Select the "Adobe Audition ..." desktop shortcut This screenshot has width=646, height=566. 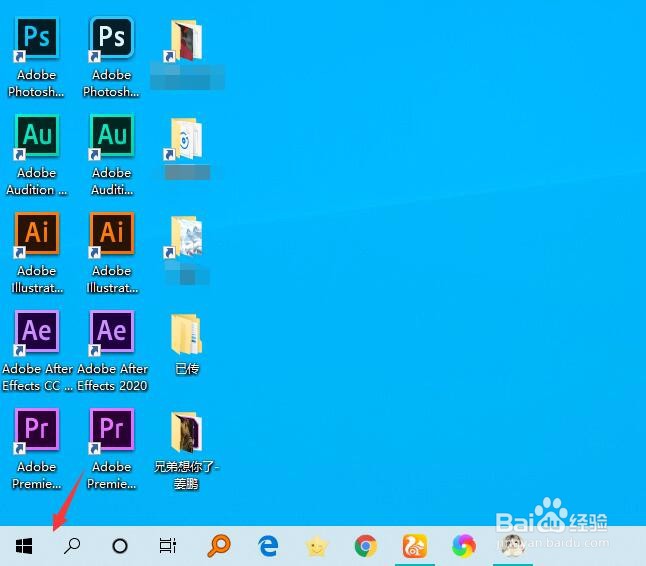36,155
